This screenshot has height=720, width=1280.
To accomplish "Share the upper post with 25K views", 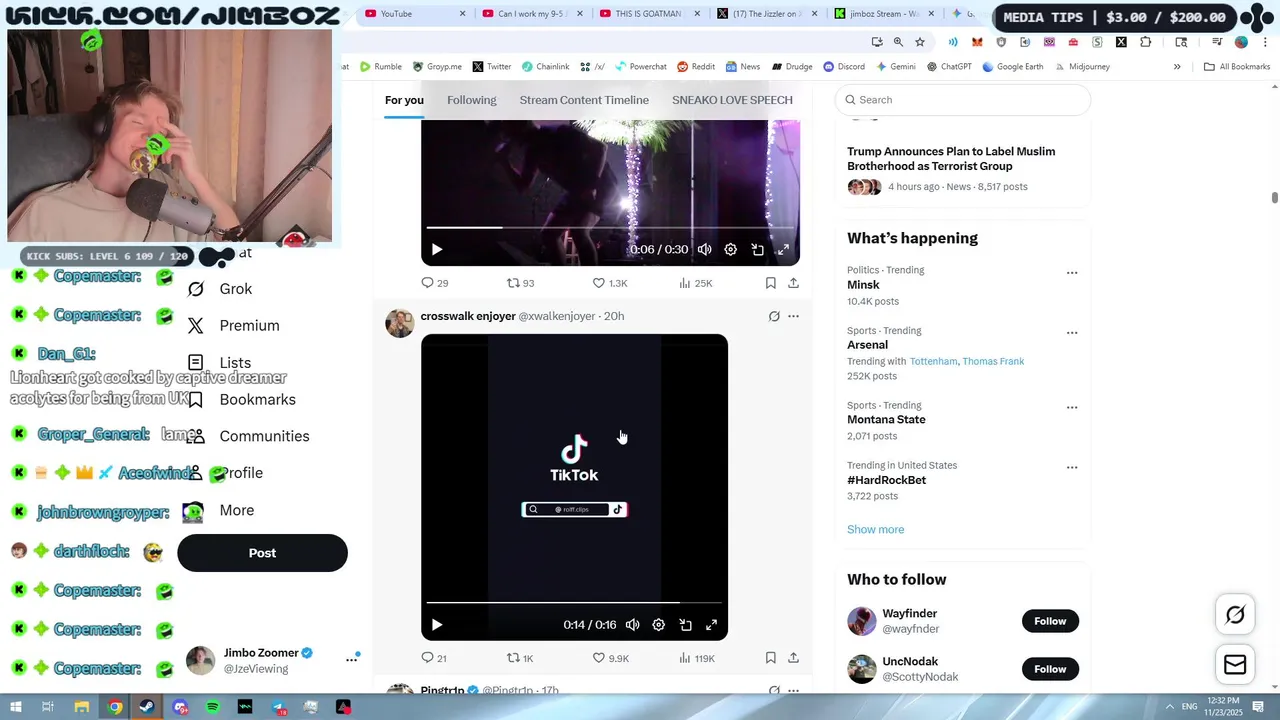I will click(793, 283).
